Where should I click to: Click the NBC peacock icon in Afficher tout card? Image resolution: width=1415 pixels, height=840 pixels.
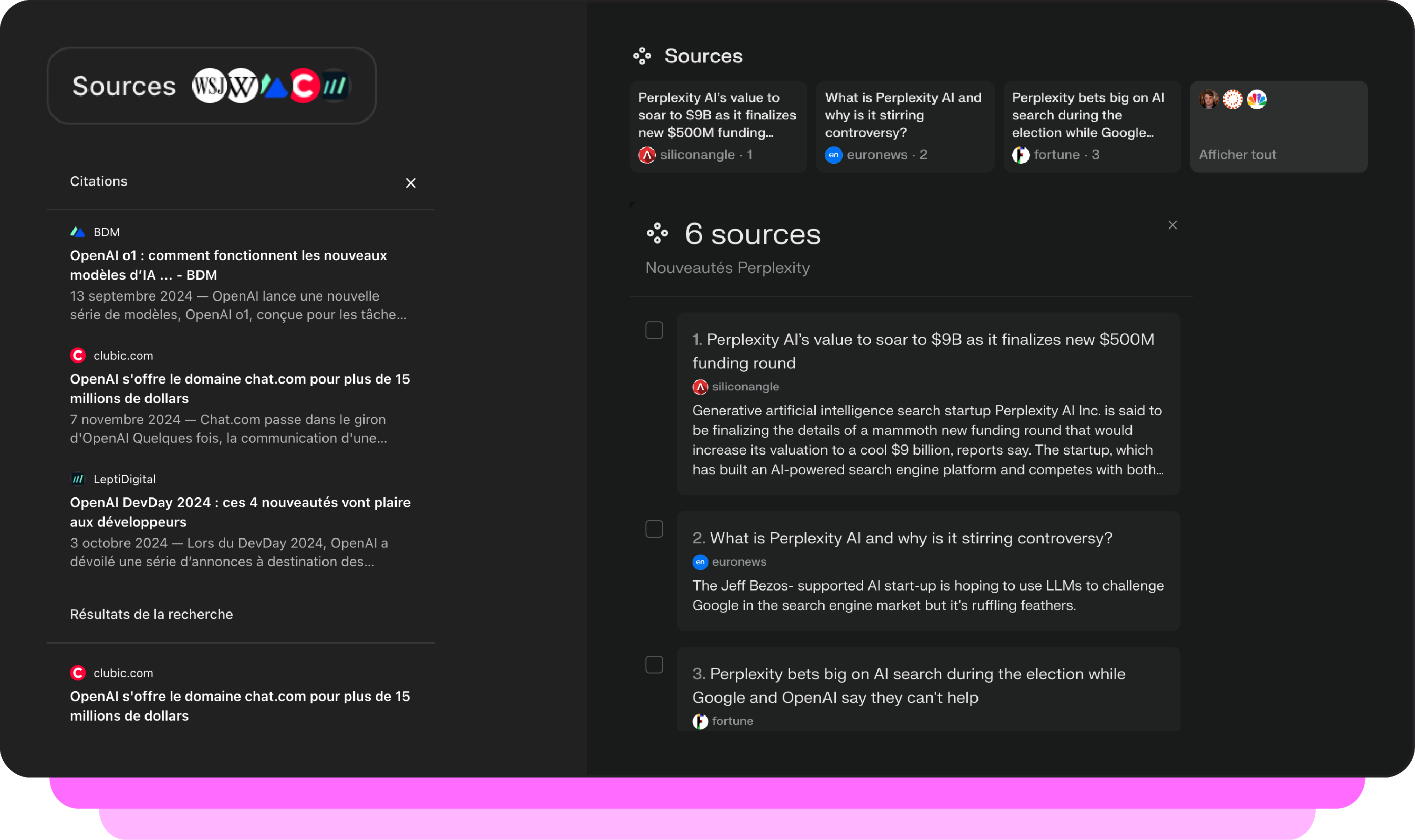click(1256, 100)
